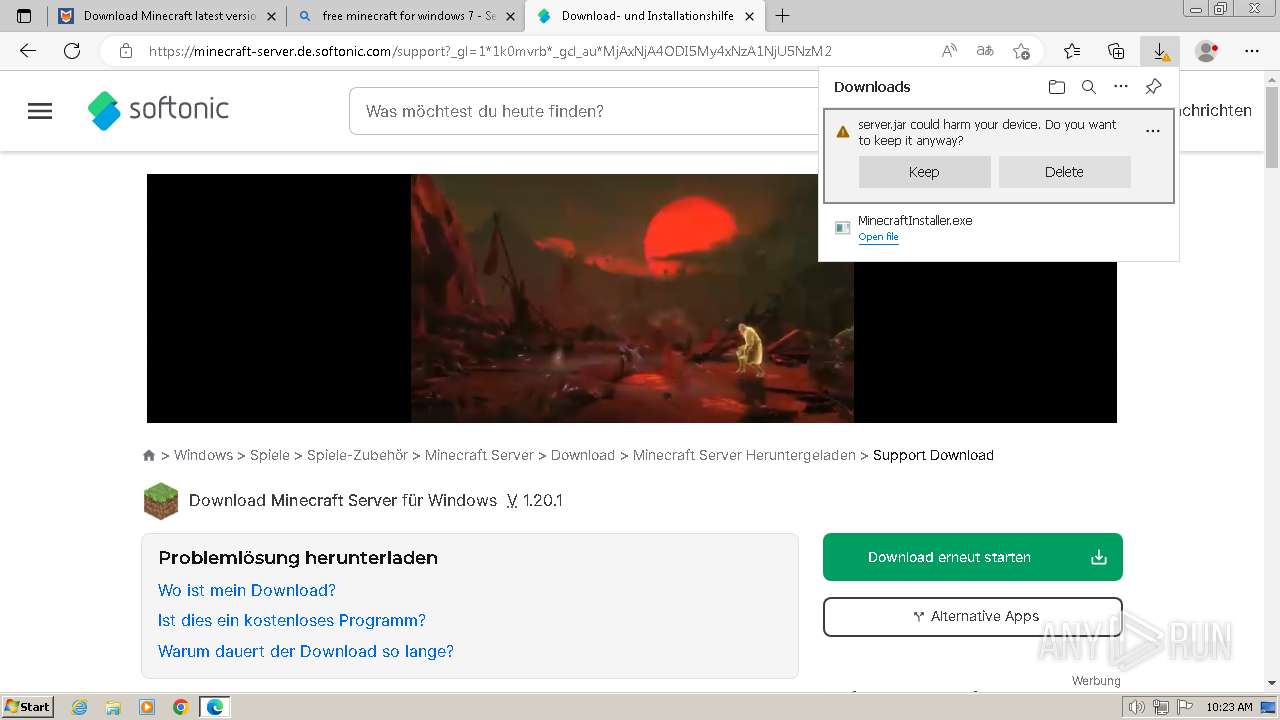
Task: Open the tab actions menu icon
Action: [24, 16]
